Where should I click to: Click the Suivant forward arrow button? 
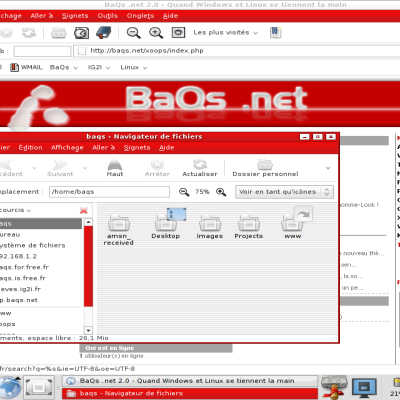pyautogui.click(x=60, y=168)
